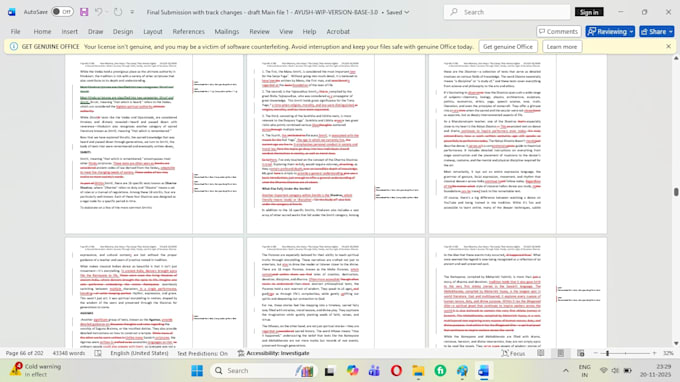Switch to the Layout tab
Viewport: 680px width, 382px height.
pyautogui.click(x=153, y=32)
